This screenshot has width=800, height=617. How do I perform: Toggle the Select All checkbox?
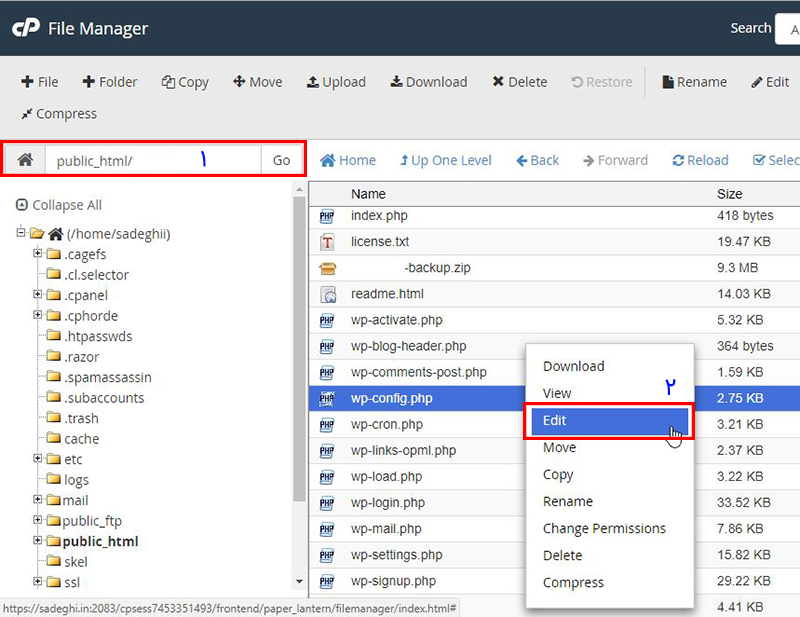click(x=759, y=160)
